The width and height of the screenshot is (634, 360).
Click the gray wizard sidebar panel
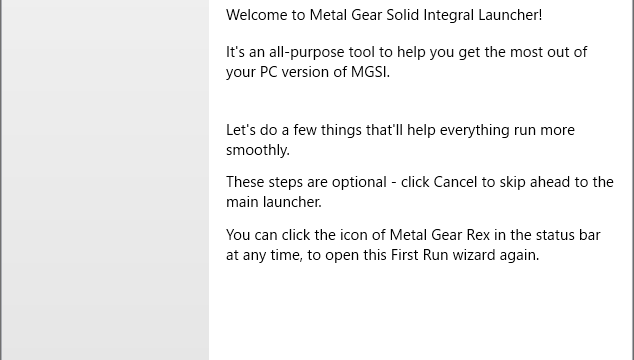pos(105,180)
